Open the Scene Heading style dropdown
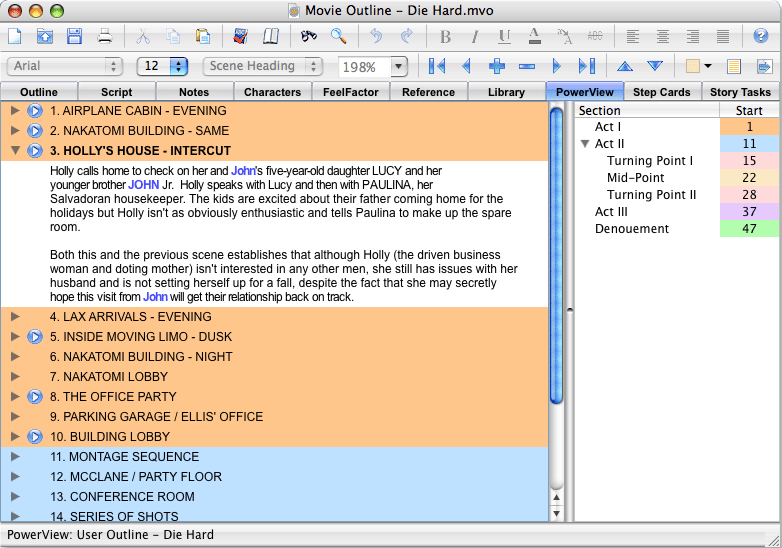 click(x=262, y=66)
